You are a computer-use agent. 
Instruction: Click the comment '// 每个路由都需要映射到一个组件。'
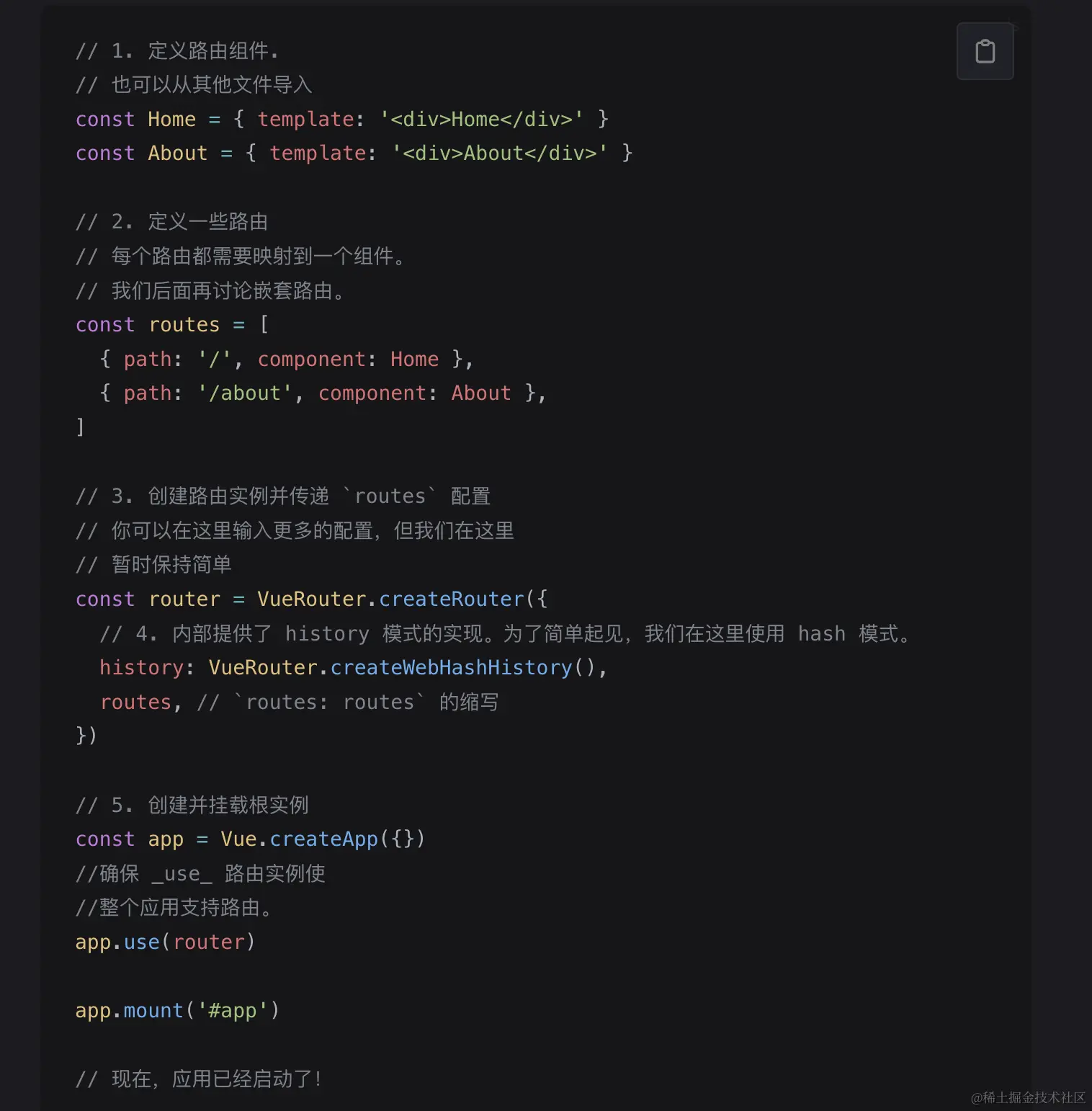(241, 256)
